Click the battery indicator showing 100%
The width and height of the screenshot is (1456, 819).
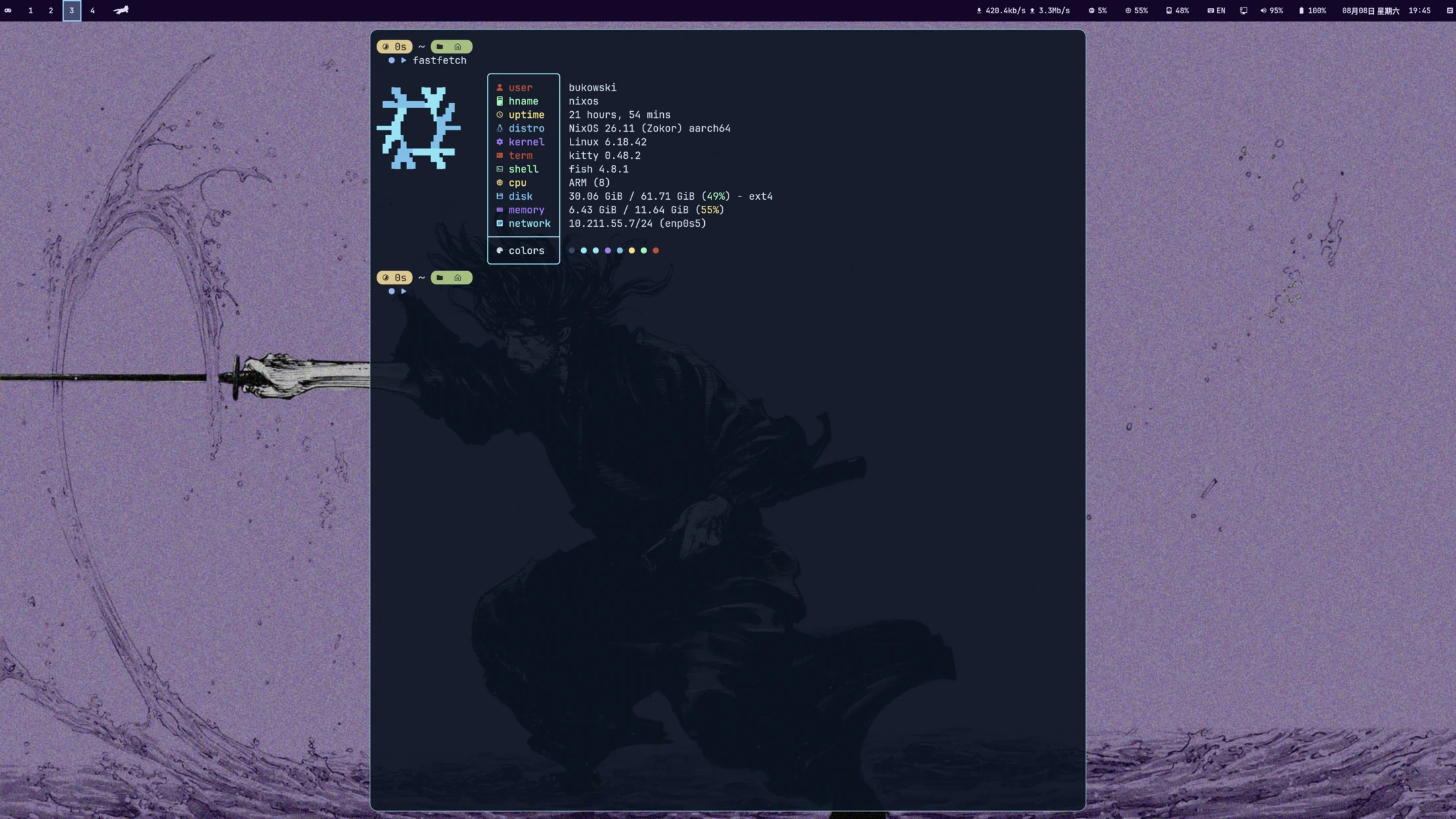click(1312, 11)
